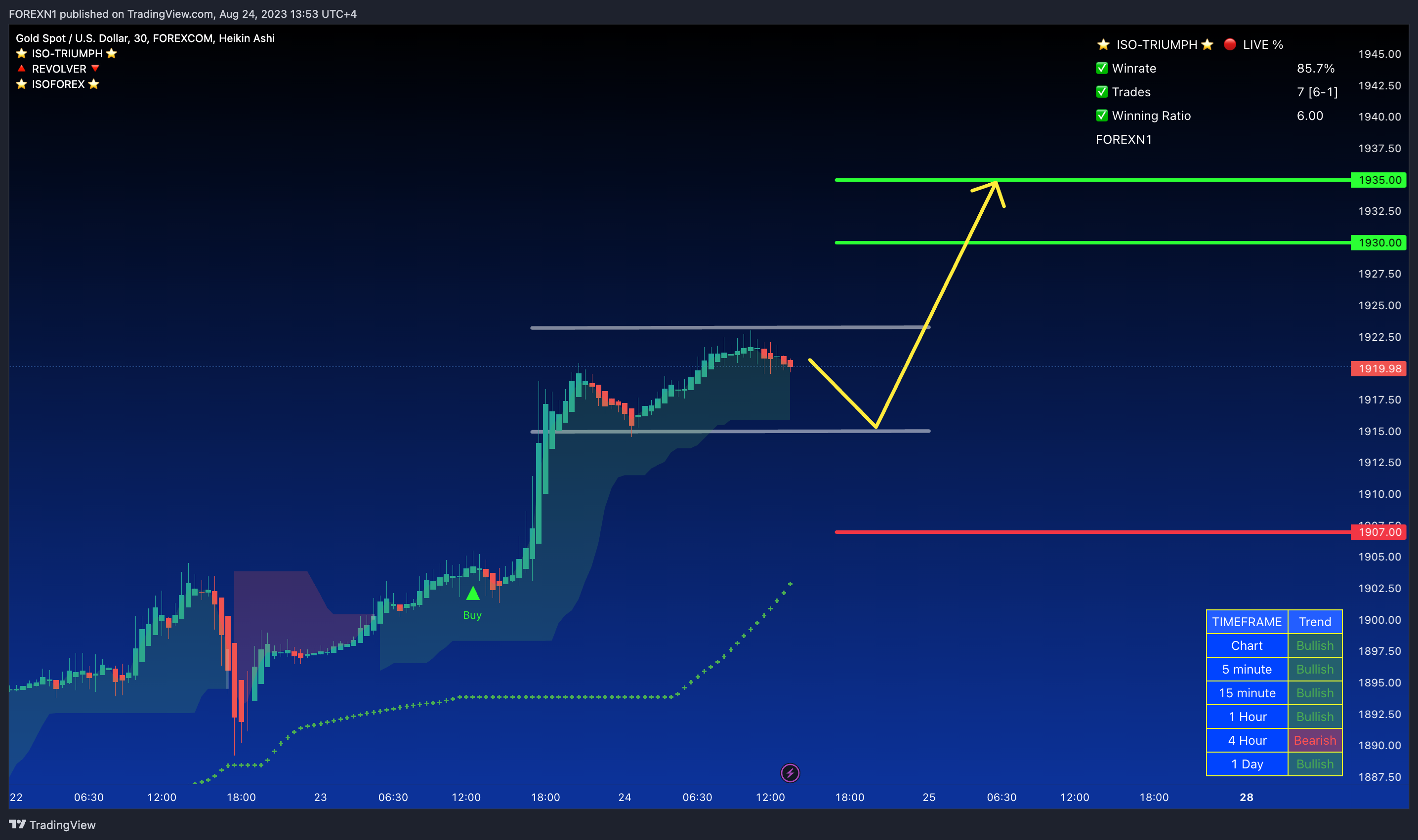Image resolution: width=1418 pixels, height=840 pixels.
Task: Select the REVOLVER indicator legend label
Action: (x=59, y=69)
